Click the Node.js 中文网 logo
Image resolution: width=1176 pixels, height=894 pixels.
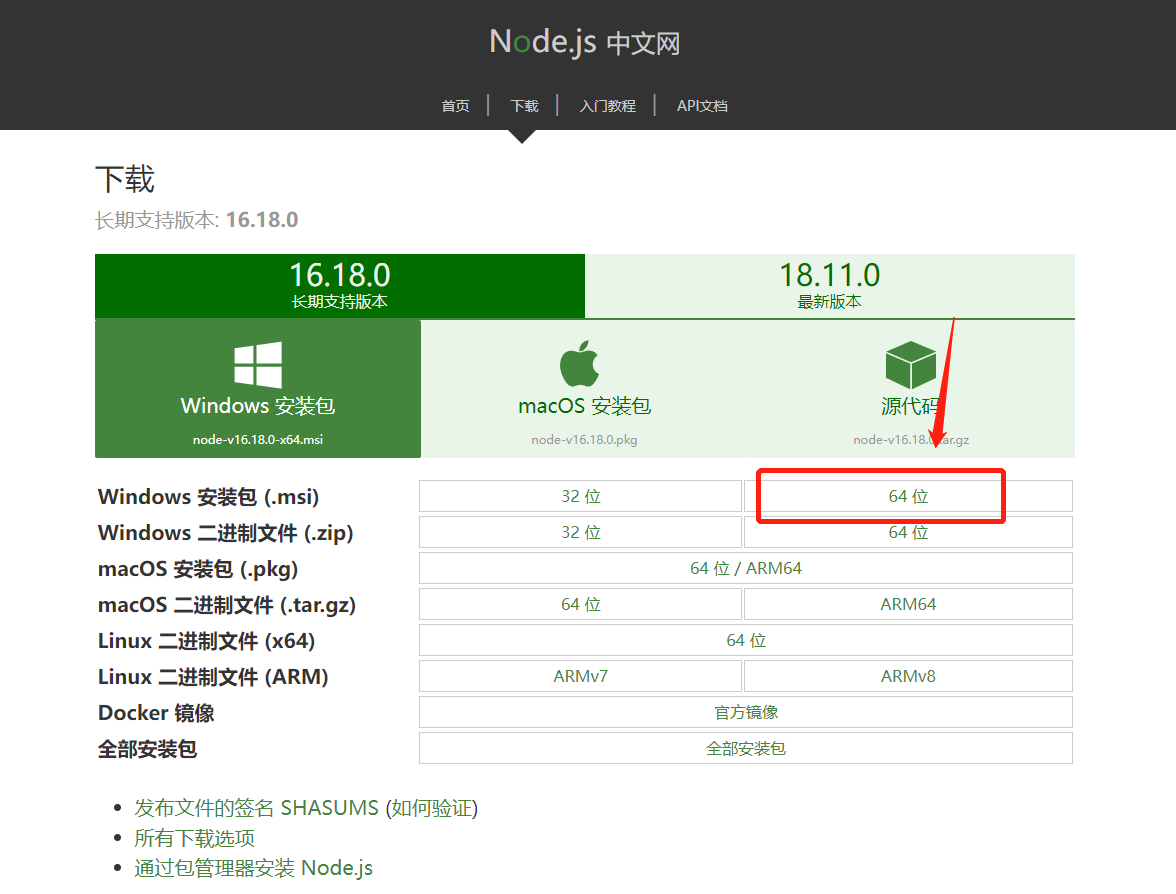point(584,42)
